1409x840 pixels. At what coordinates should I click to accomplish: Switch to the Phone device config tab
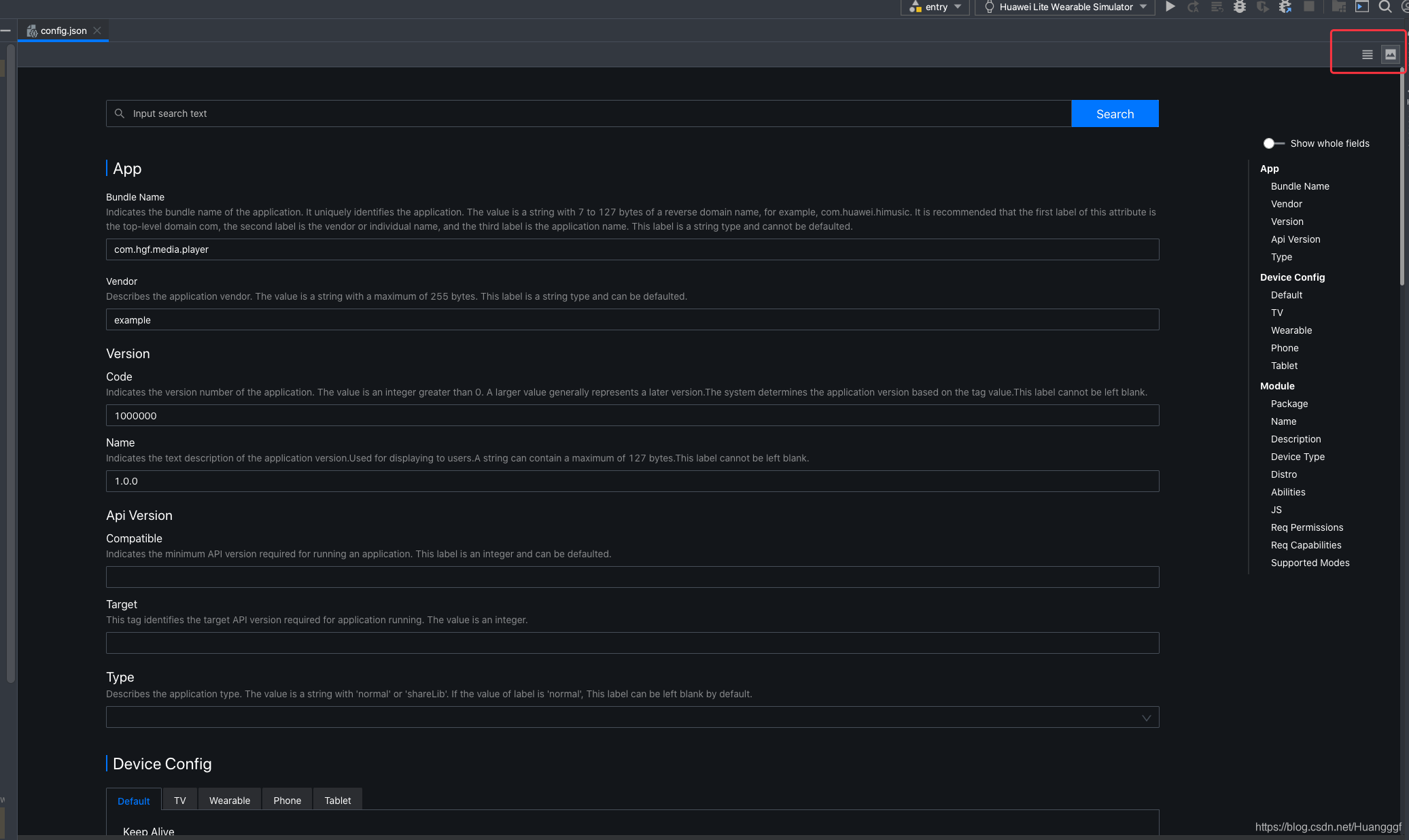coord(288,800)
